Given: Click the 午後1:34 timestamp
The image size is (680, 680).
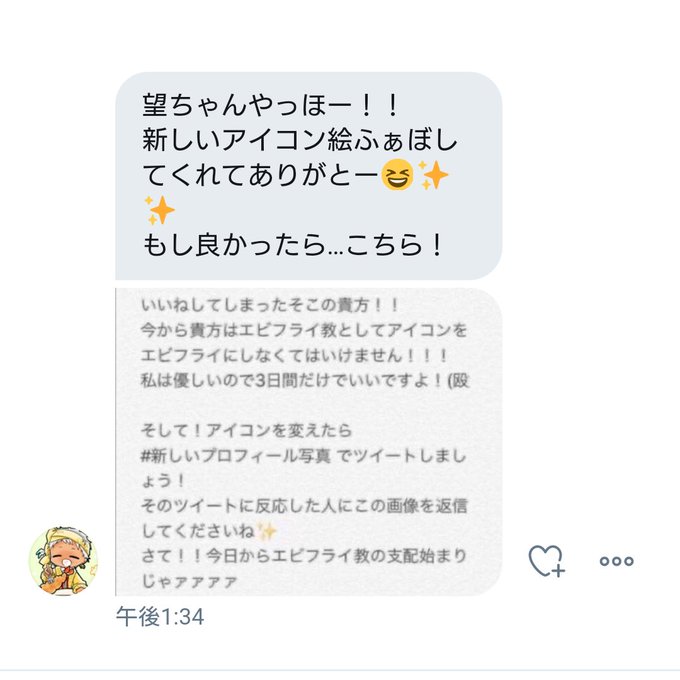Looking at the screenshot, I should [x=160, y=617].
